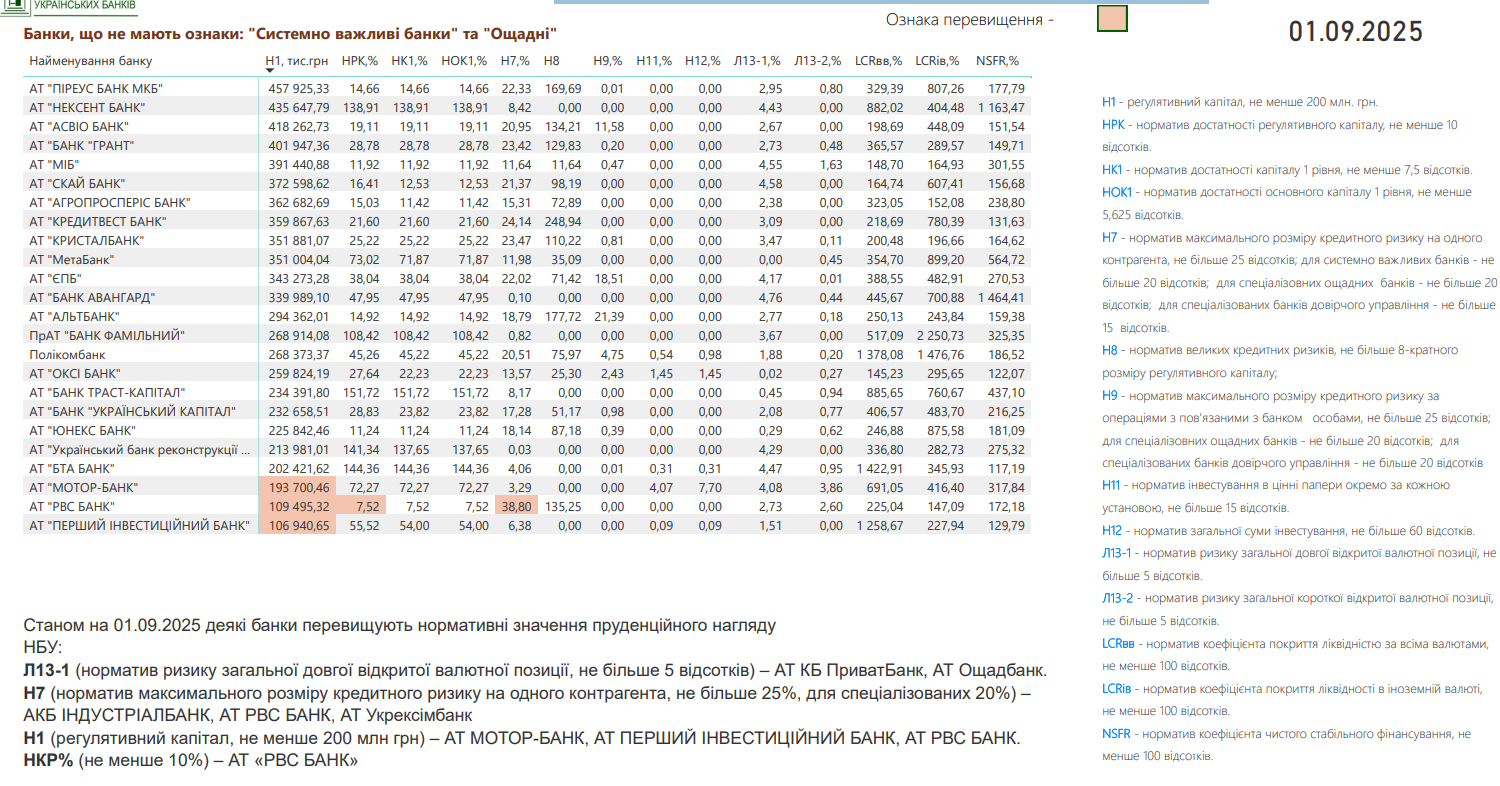Select the АТ "ПІРЕУС БАНК МКБ" row

96,89
